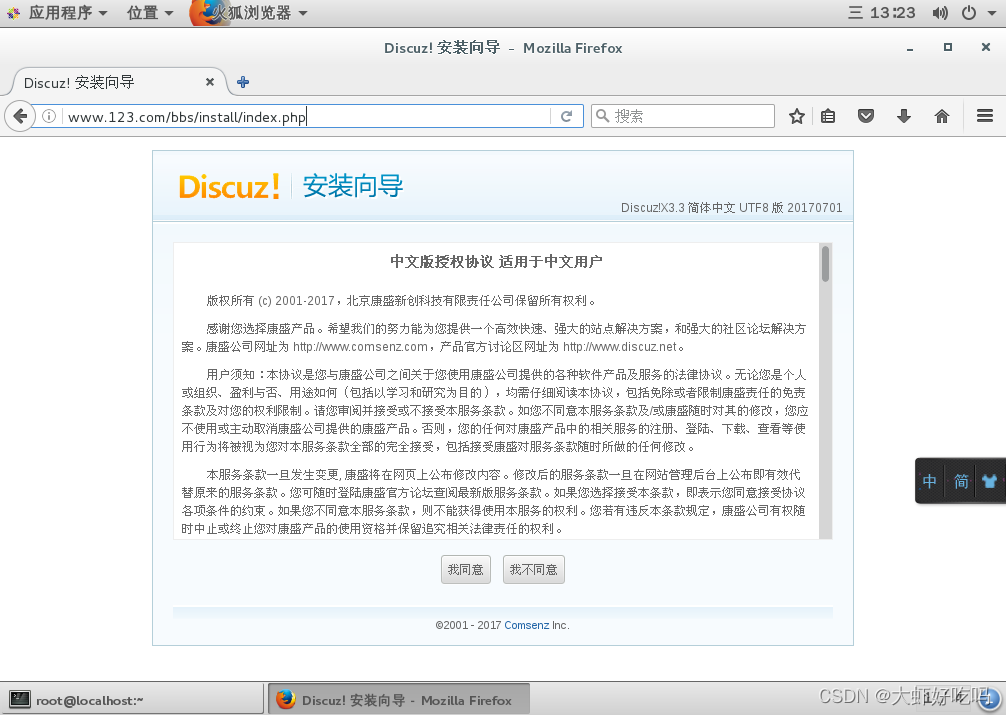The height and width of the screenshot is (715, 1006).
Task: Click the shirt skin icon on input toolbar
Action: 989,481
